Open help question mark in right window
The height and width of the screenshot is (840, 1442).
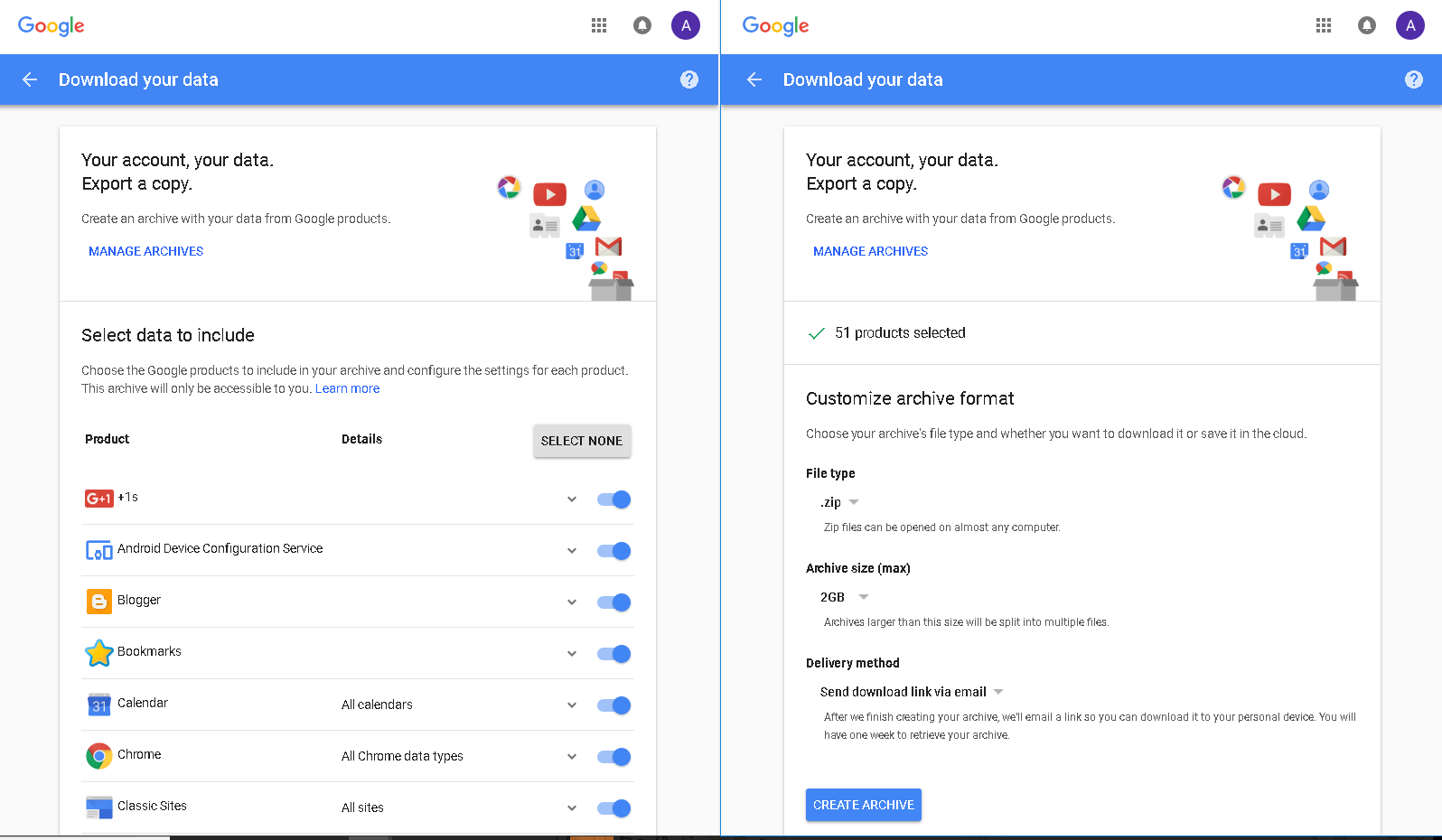tap(1414, 79)
